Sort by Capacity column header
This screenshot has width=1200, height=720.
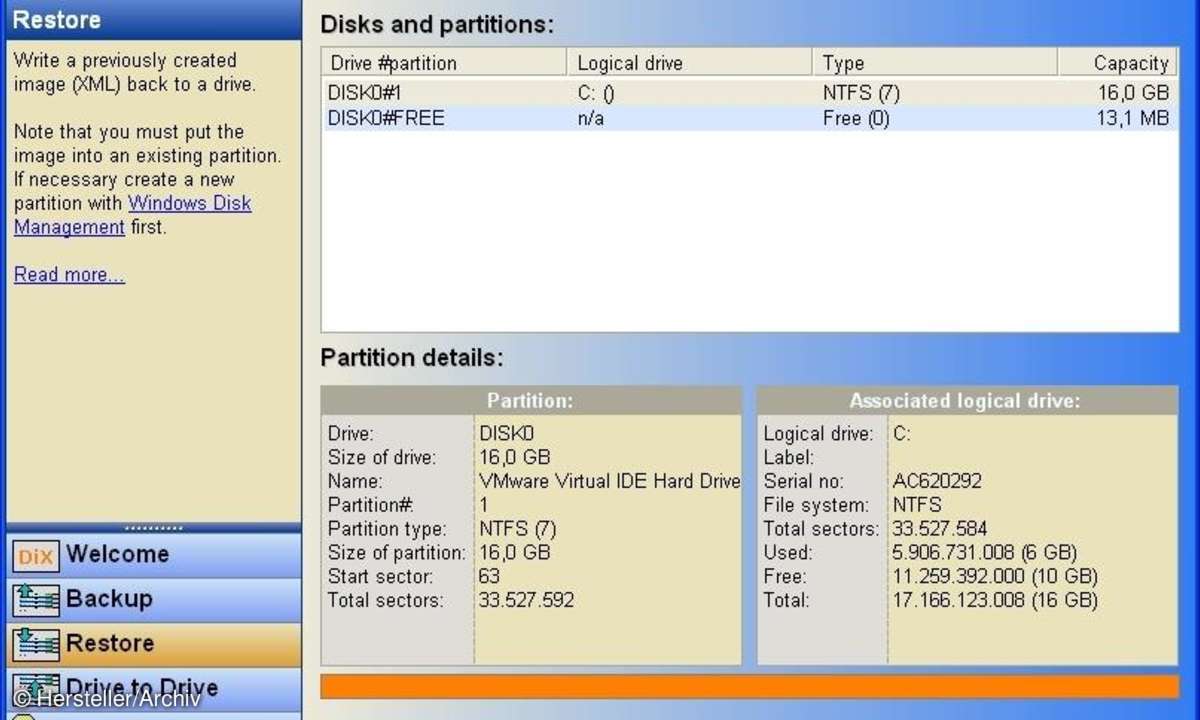(1118, 63)
